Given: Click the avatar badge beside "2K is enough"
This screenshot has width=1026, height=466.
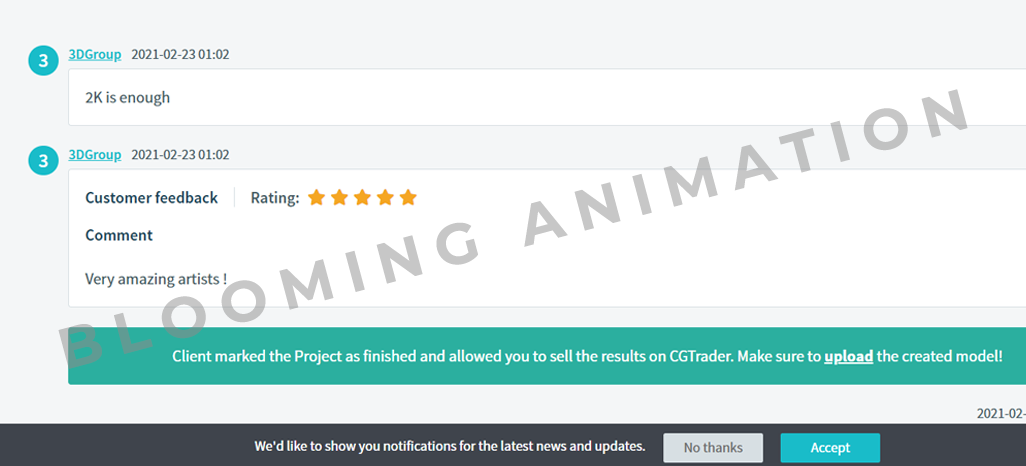Looking at the screenshot, I should coord(43,60).
